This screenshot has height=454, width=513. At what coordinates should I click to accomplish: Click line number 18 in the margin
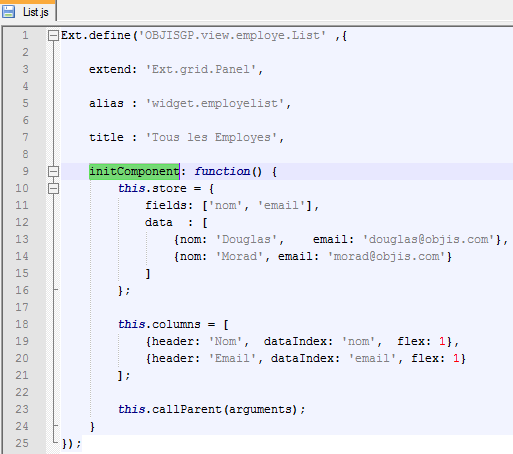point(22,324)
